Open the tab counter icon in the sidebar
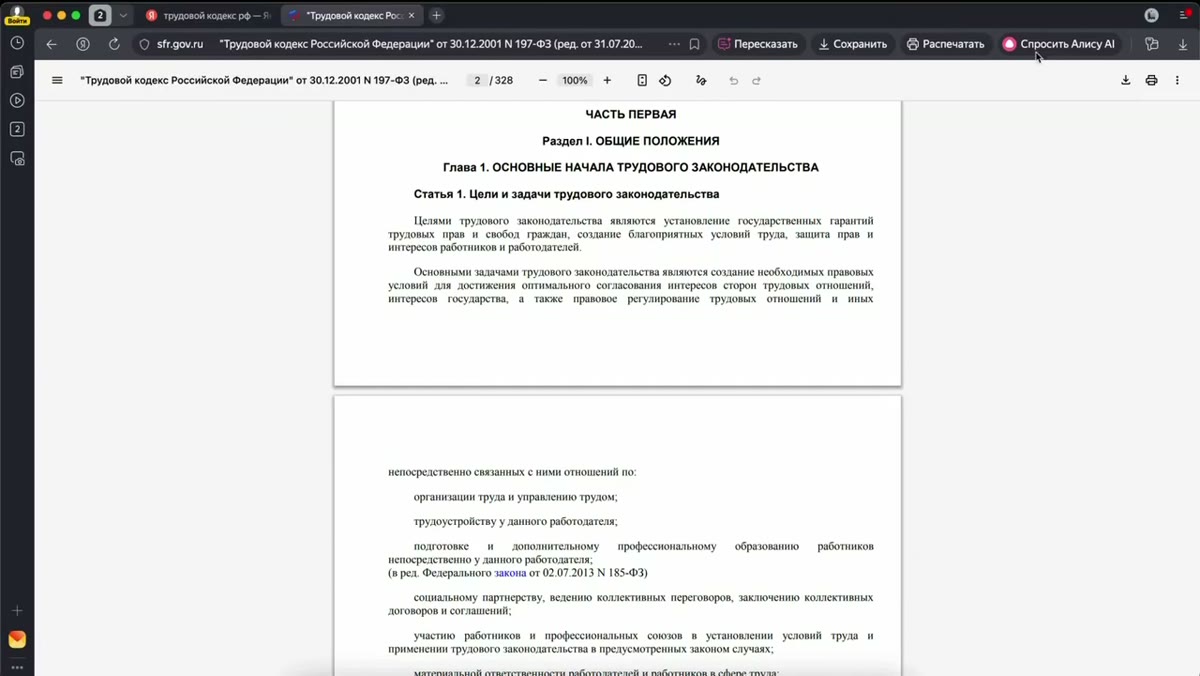Image resolution: width=1200 pixels, height=676 pixels. tap(17, 129)
